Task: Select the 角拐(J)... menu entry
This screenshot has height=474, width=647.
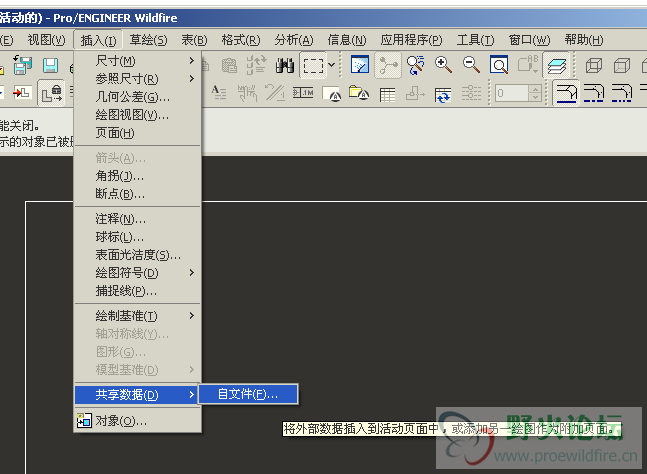Action: pos(138,176)
